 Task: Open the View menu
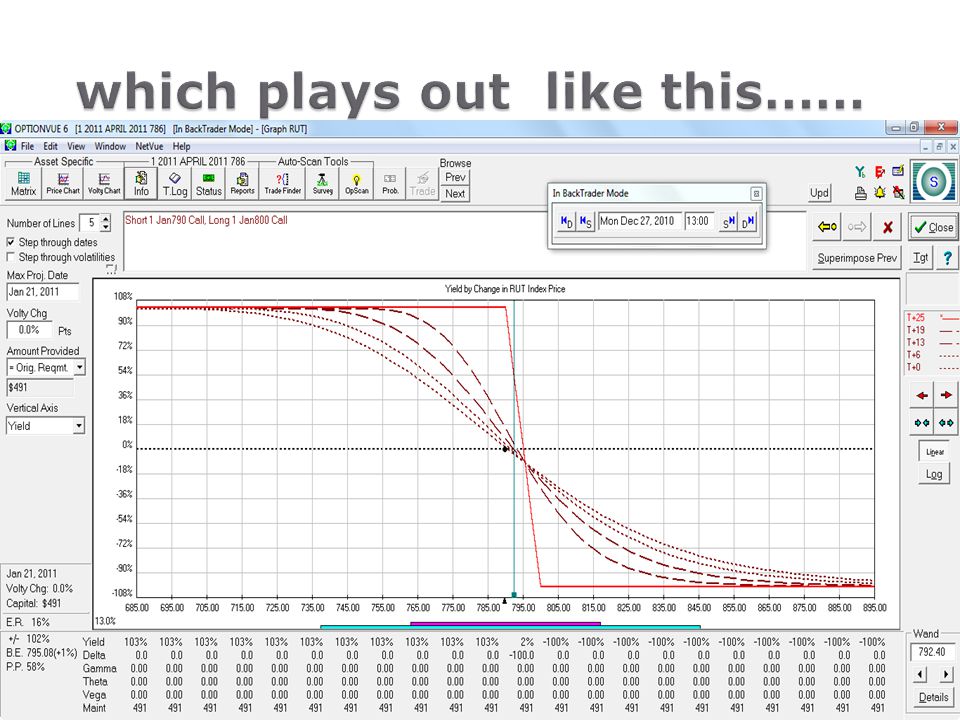tap(76, 146)
